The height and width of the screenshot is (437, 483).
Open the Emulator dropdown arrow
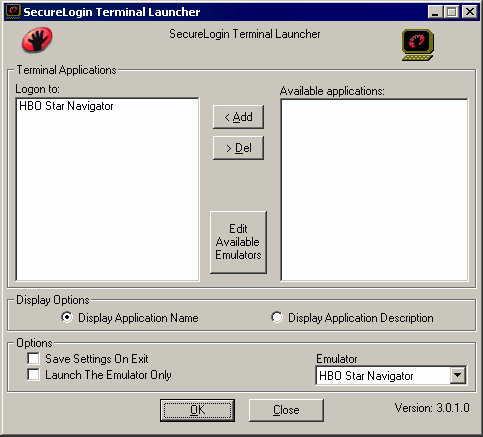(458, 375)
